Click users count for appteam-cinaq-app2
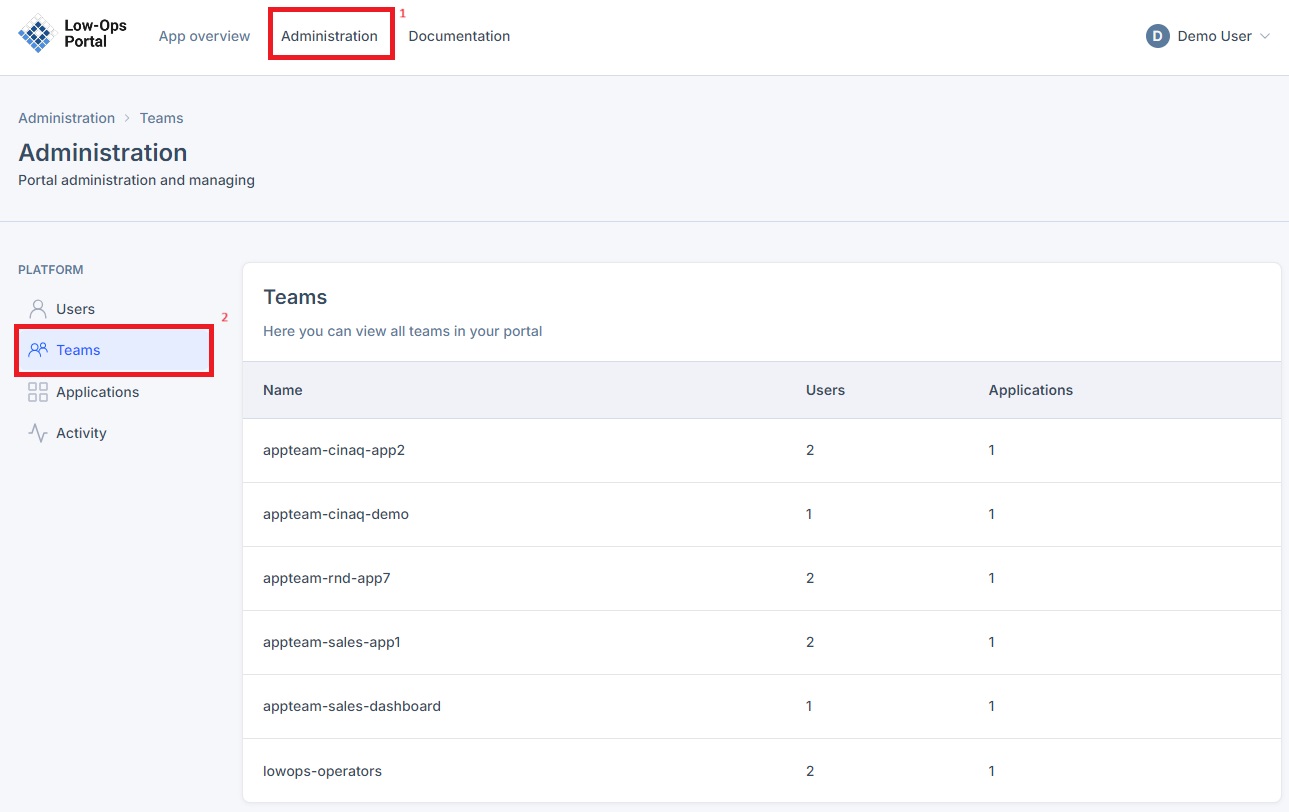 click(x=810, y=450)
